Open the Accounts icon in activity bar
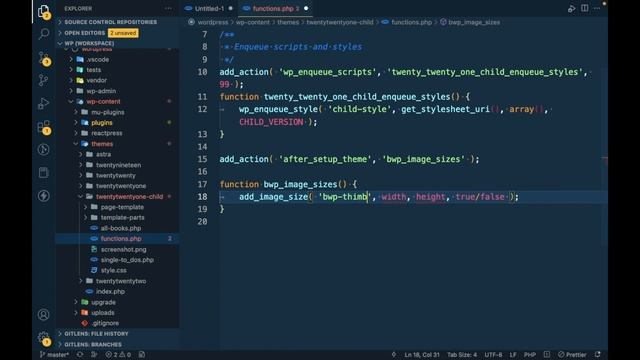 coord(44,315)
